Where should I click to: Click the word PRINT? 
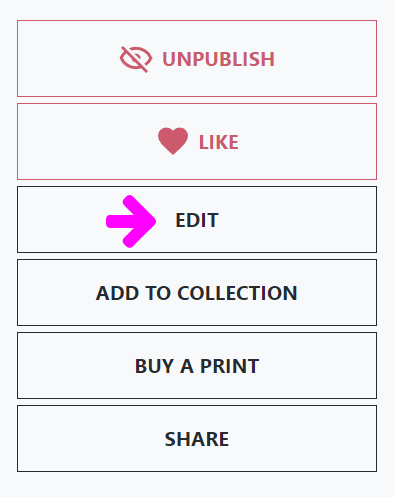229,366
